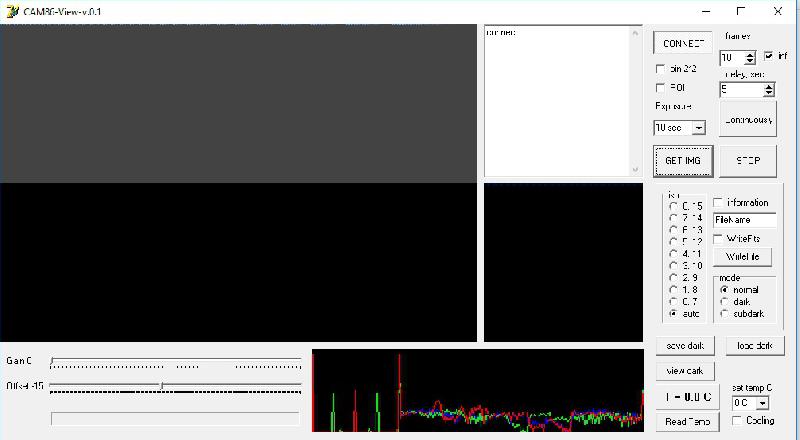
Task: Toggle the WriteFits checkbox
Action: 718,238
